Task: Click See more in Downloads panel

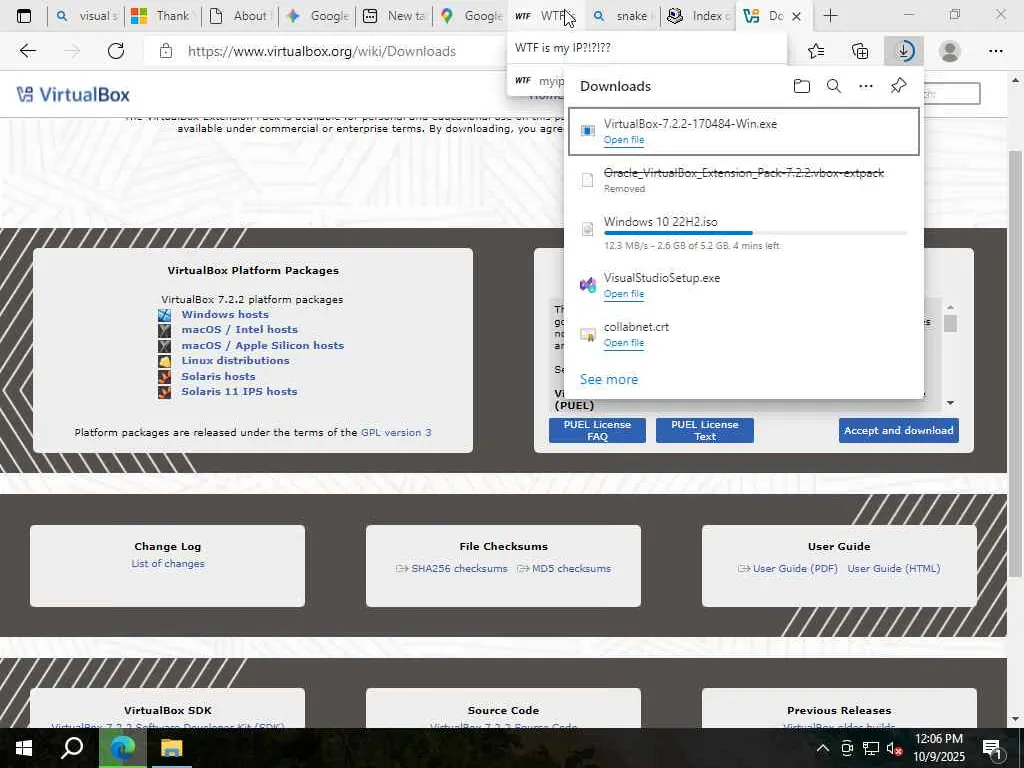Action: point(609,379)
